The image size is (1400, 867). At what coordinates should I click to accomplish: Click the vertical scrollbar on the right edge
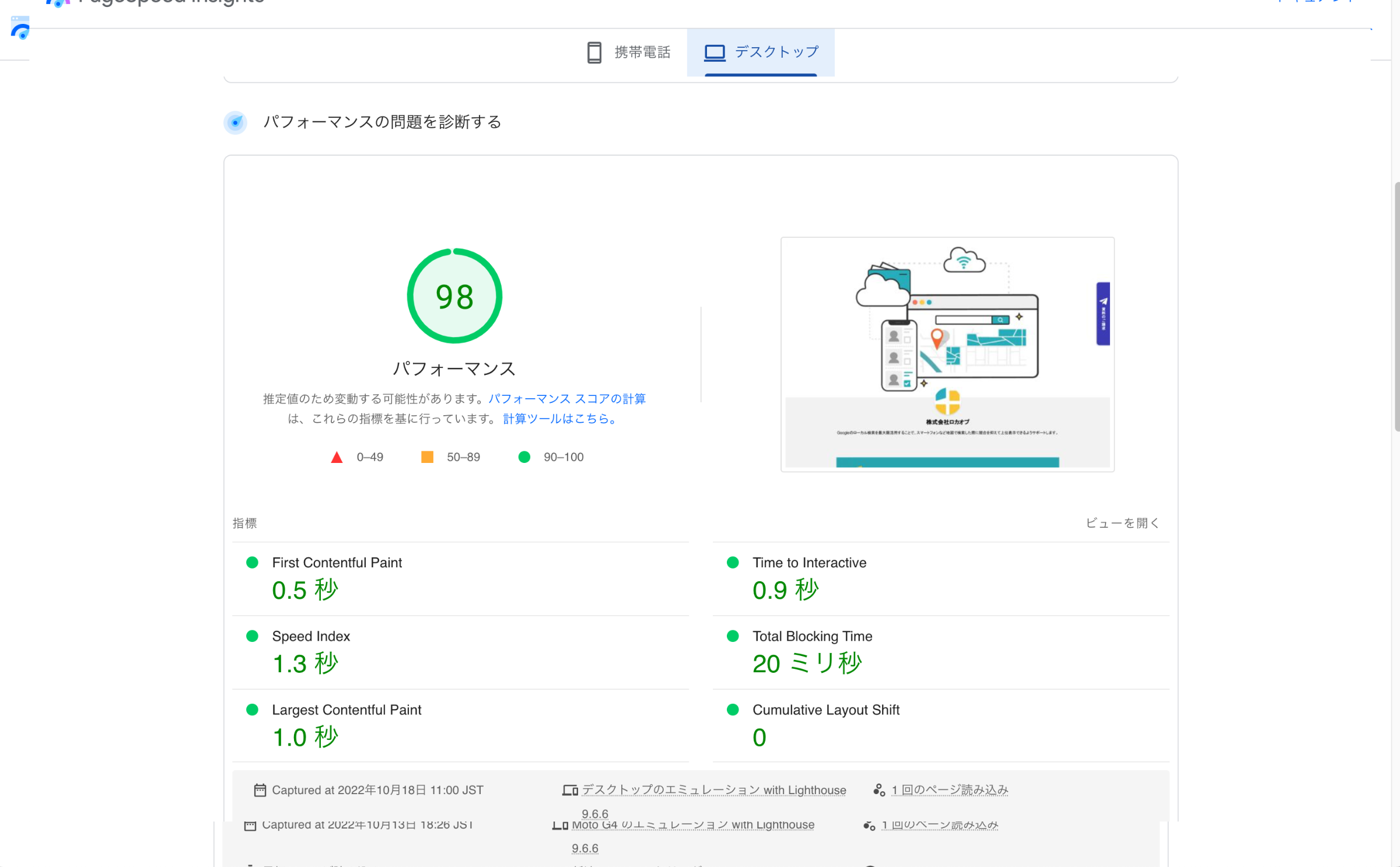pos(1396,306)
